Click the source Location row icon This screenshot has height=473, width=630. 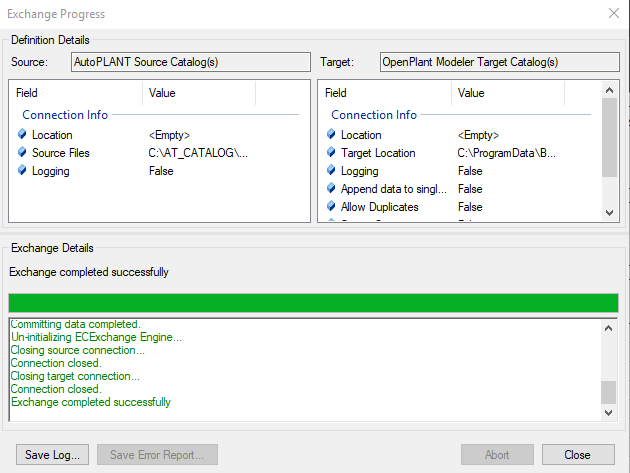(x=22, y=134)
